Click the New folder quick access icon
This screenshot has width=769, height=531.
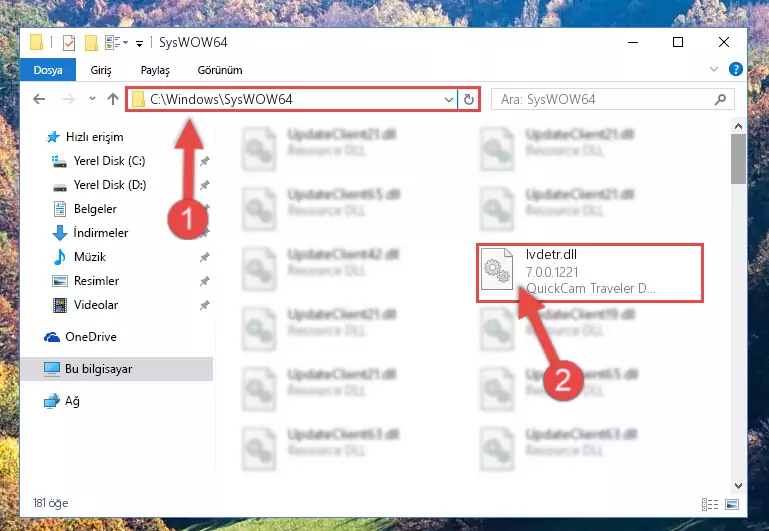coord(91,43)
